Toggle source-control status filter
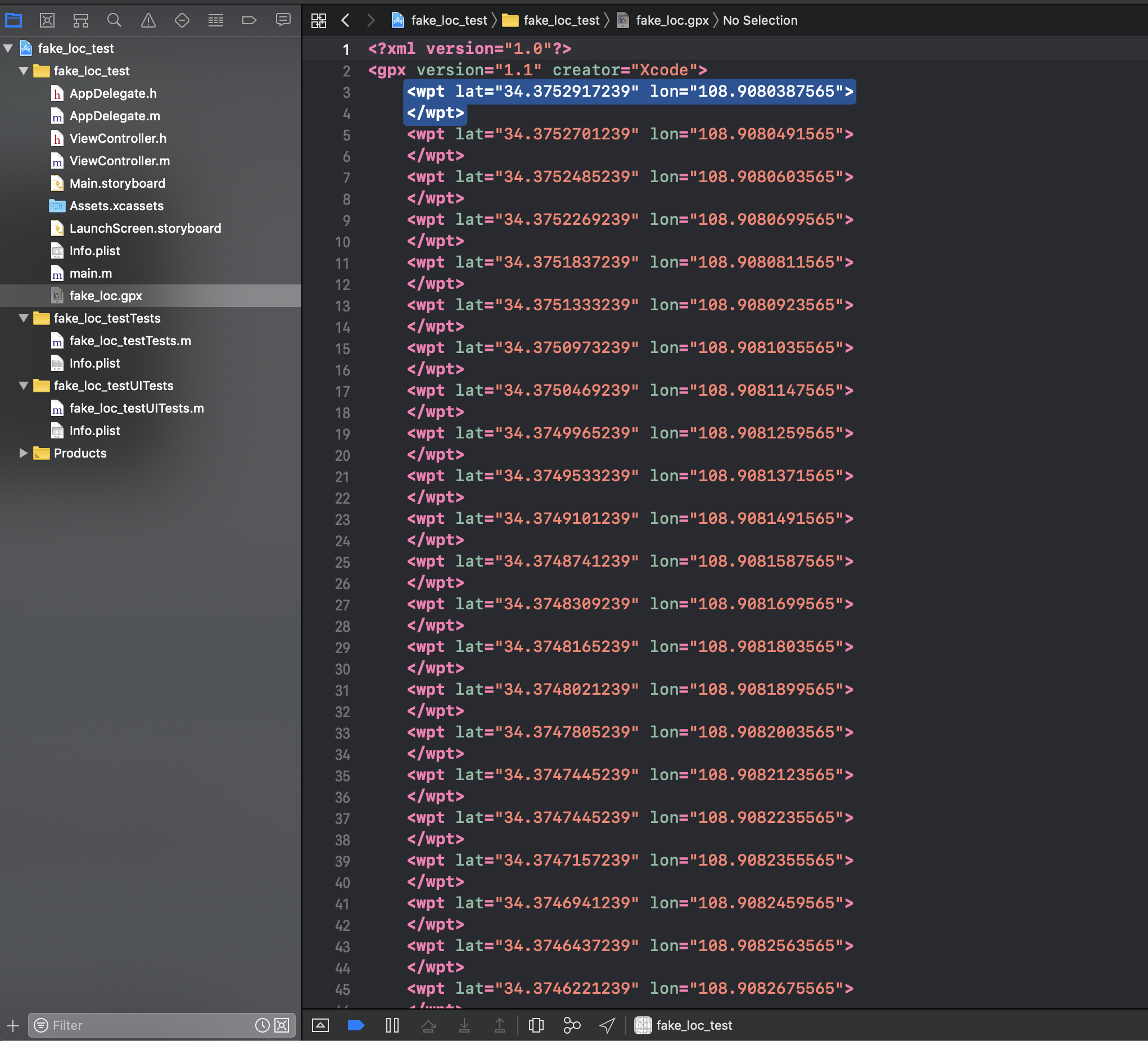The width and height of the screenshot is (1148, 1041). point(282,1025)
